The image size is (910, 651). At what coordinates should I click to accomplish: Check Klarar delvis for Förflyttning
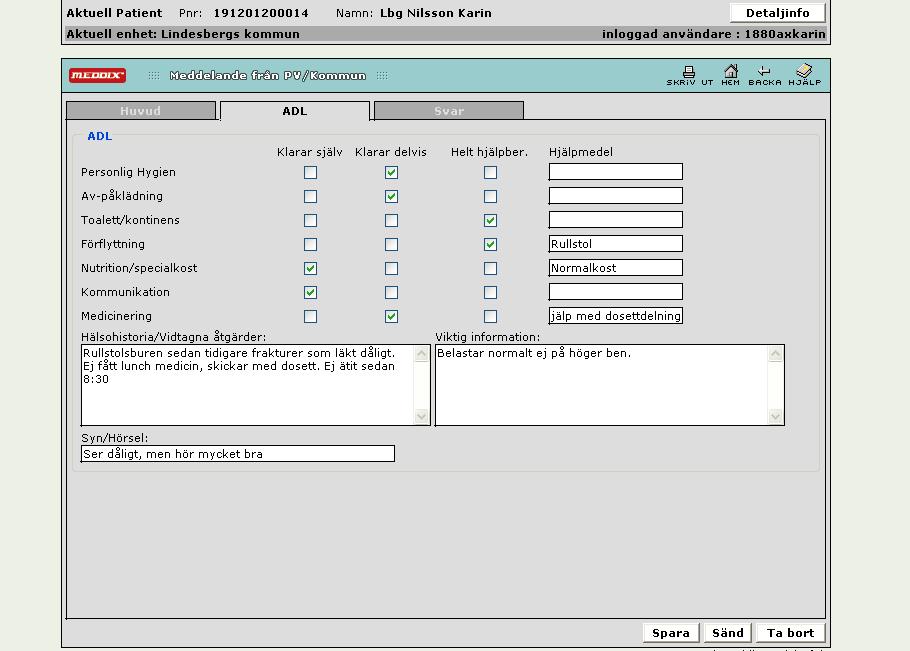[x=391, y=244]
